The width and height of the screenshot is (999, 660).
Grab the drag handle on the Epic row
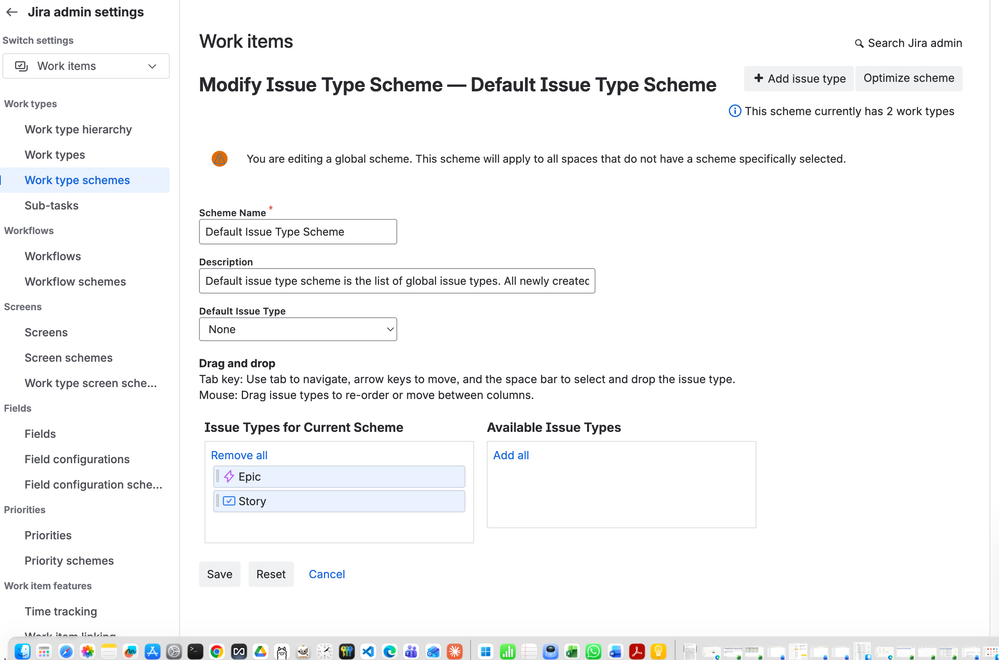tap(217, 477)
